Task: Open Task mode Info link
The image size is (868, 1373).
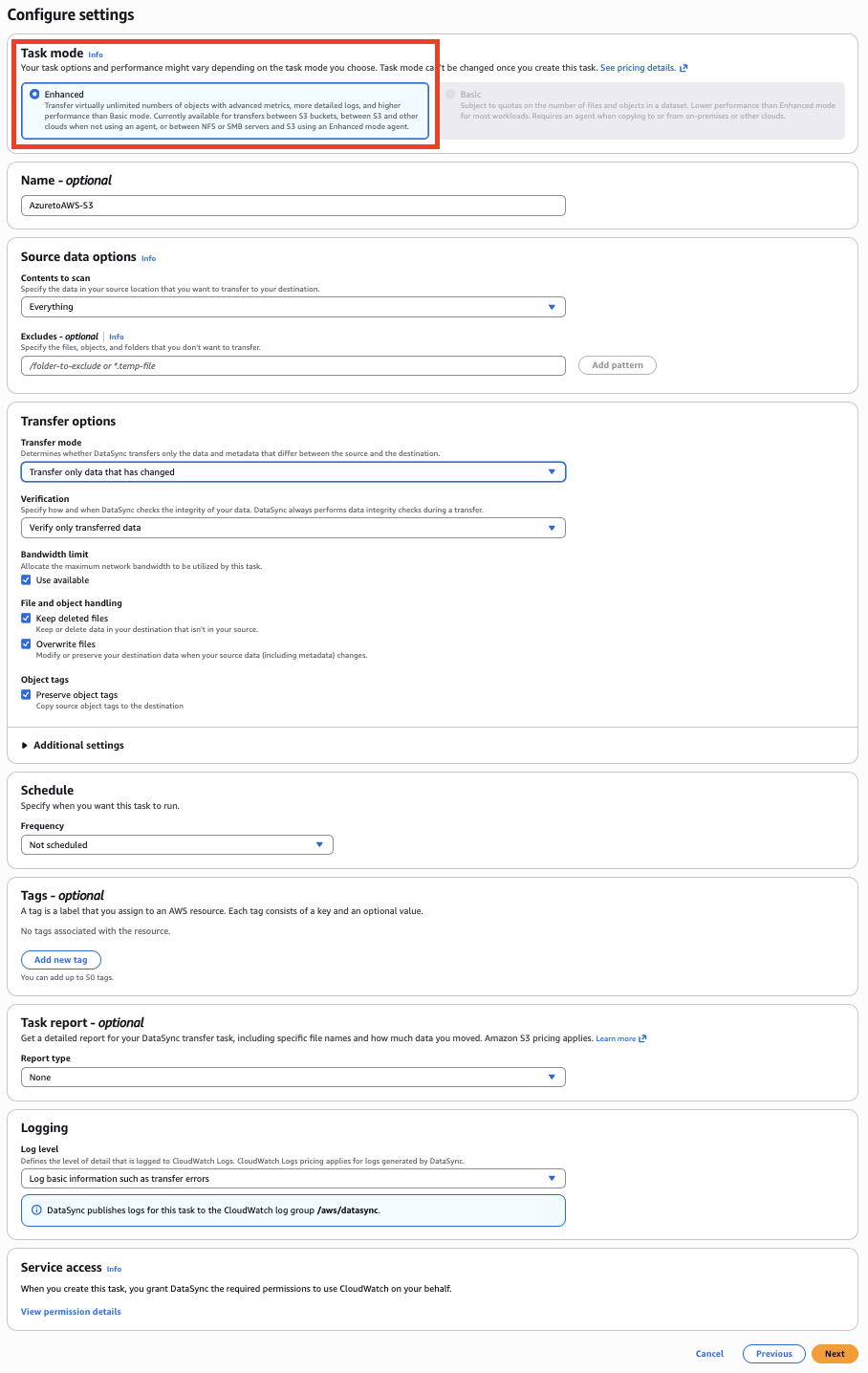Action: 96,54
